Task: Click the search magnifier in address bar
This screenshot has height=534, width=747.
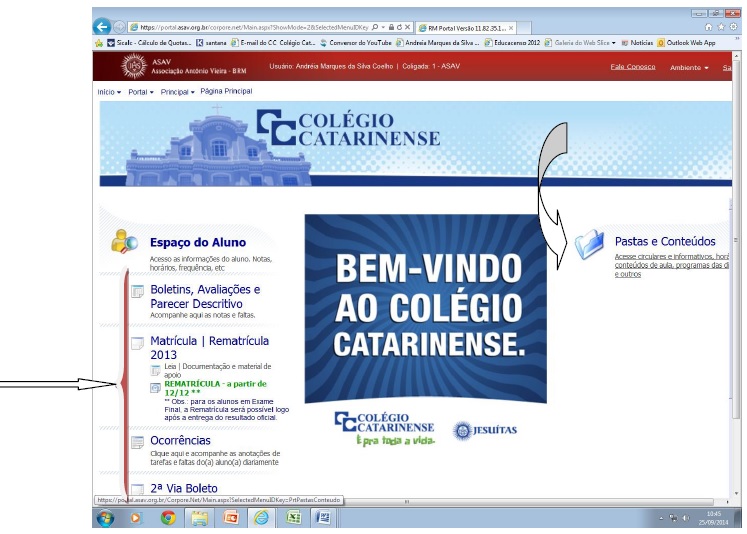Action: click(x=375, y=28)
